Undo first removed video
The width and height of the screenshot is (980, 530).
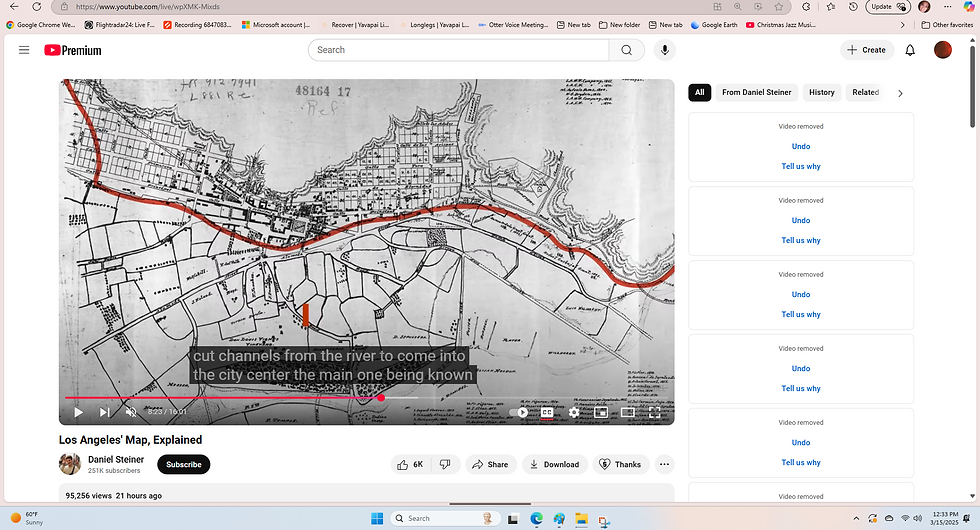coord(801,146)
